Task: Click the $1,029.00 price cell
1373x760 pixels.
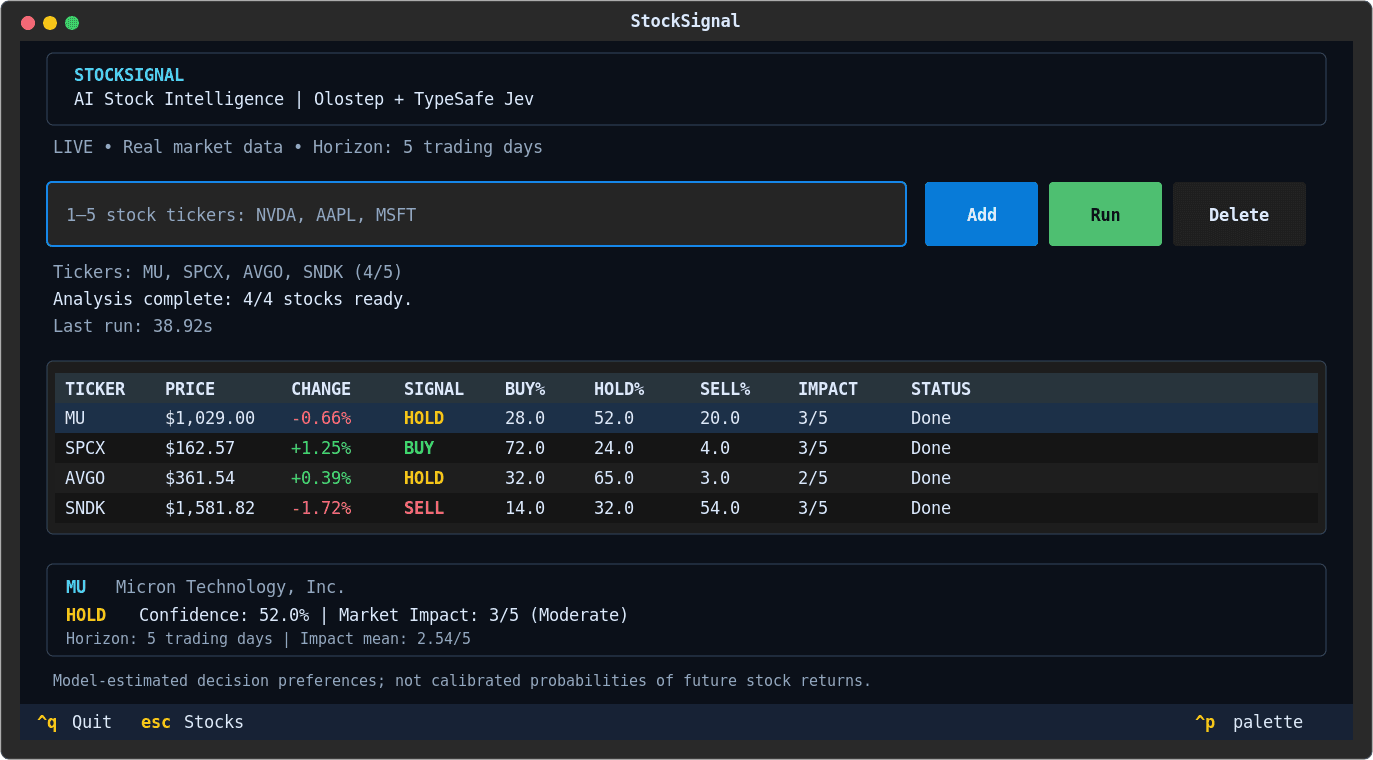Action: (x=210, y=418)
